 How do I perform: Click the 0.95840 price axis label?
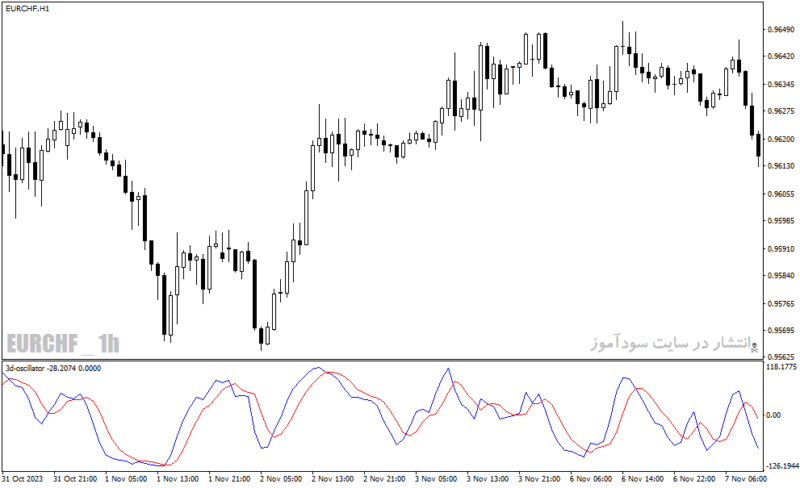click(x=781, y=276)
